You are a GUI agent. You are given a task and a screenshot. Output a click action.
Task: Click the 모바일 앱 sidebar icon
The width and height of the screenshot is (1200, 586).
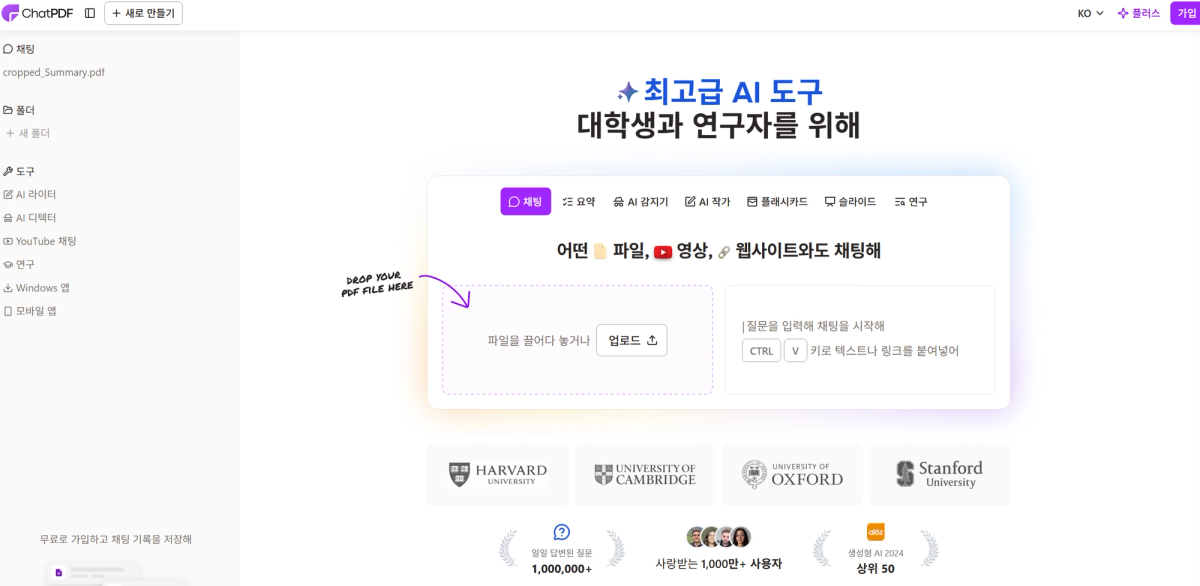pyautogui.click(x=11, y=310)
